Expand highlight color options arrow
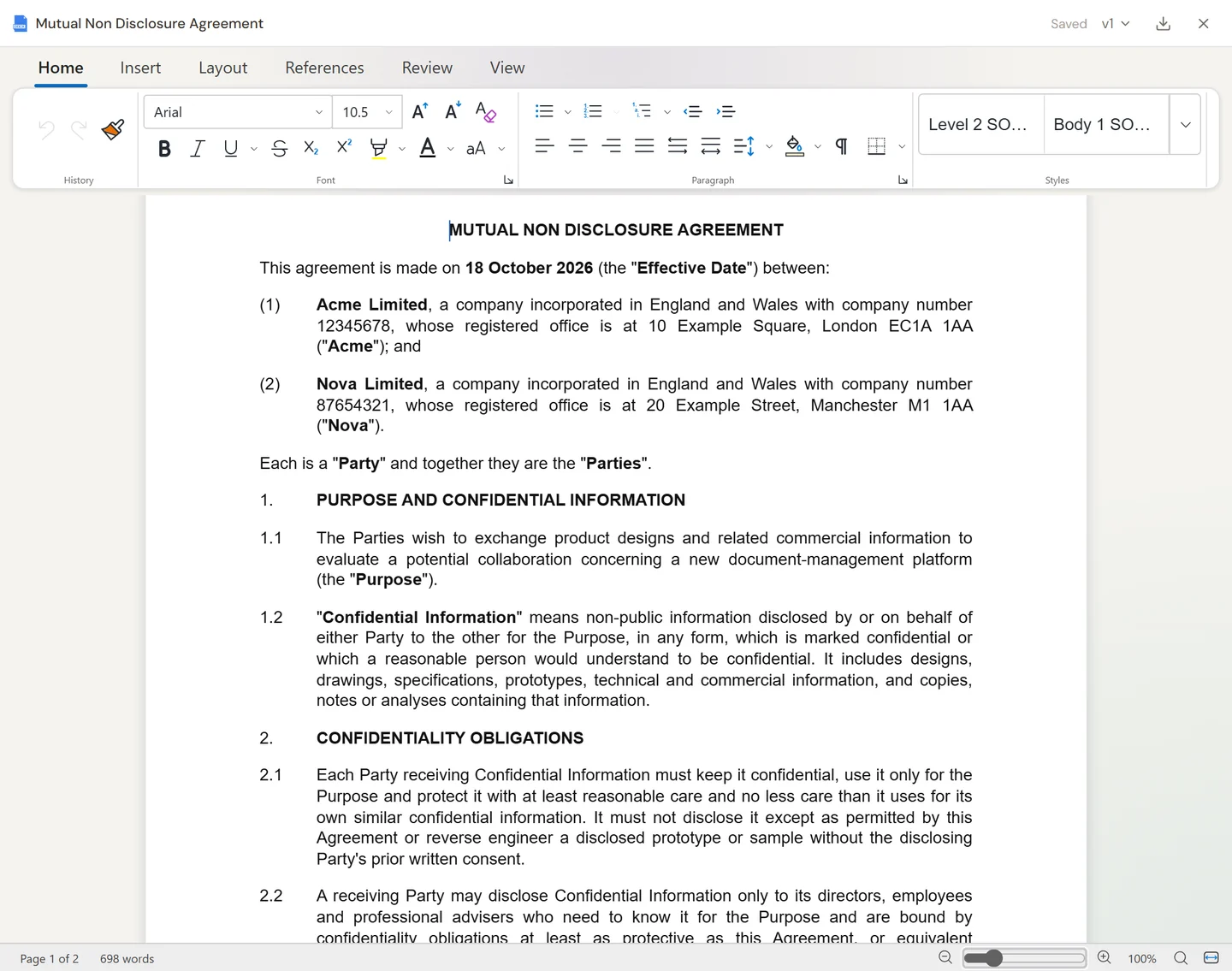The height and width of the screenshot is (971, 1232). (402, 149)
